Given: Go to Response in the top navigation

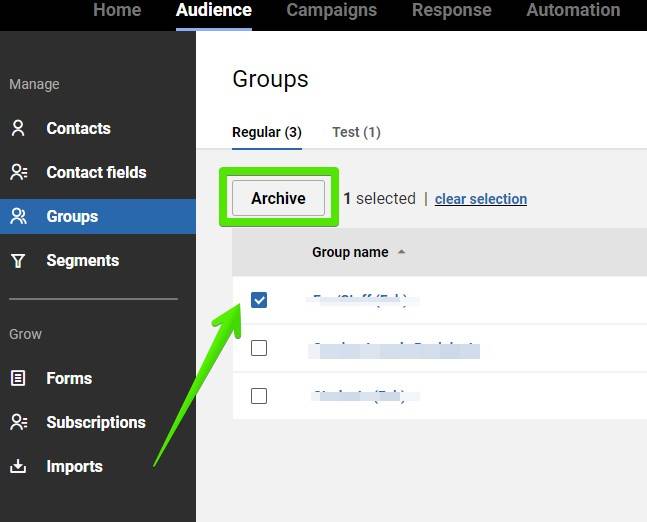Looking at the screenshot, I should point(451,11).
